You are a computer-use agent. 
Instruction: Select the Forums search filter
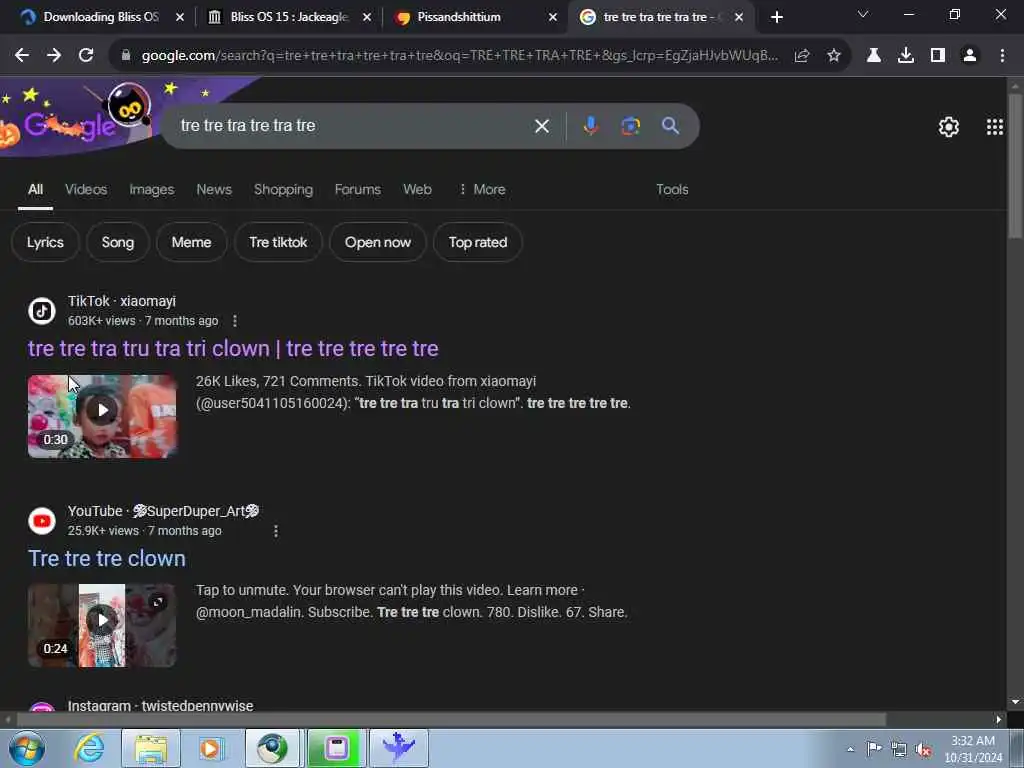click(357, 189)
